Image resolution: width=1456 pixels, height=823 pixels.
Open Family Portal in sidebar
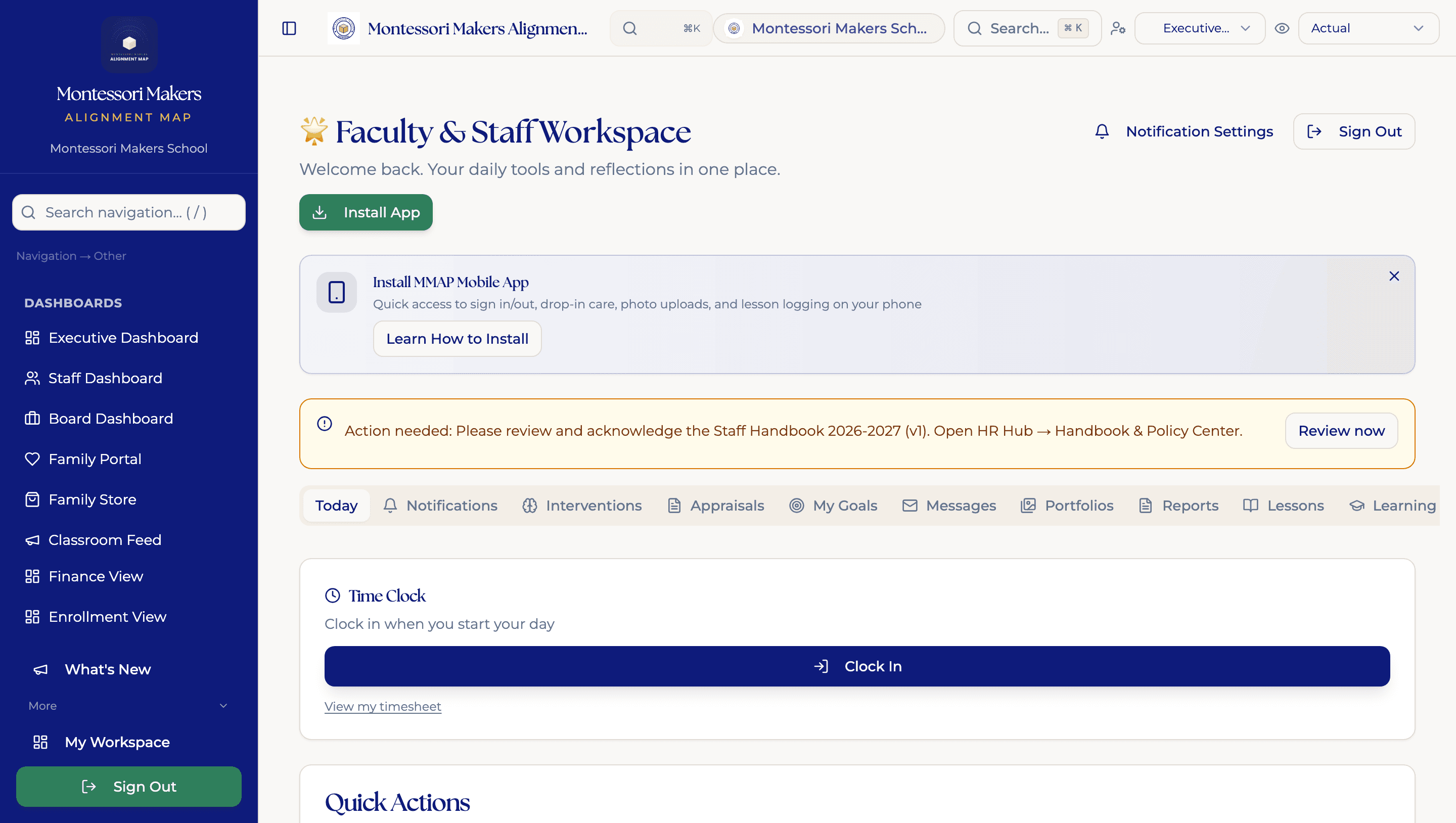tap(129, 459)
